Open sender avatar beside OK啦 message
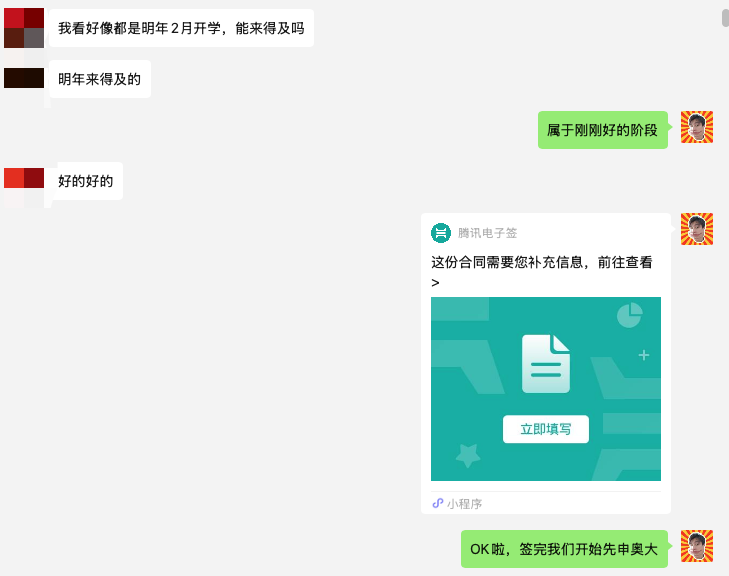This screenshot has width=729, height=576. coord(697,546)
